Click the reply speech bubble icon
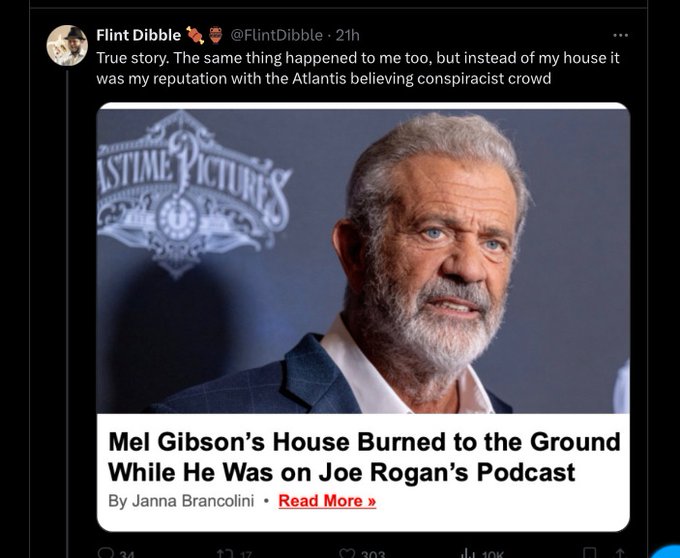The width and height of the screenshot is (680, 558). (x=107, y=551)
